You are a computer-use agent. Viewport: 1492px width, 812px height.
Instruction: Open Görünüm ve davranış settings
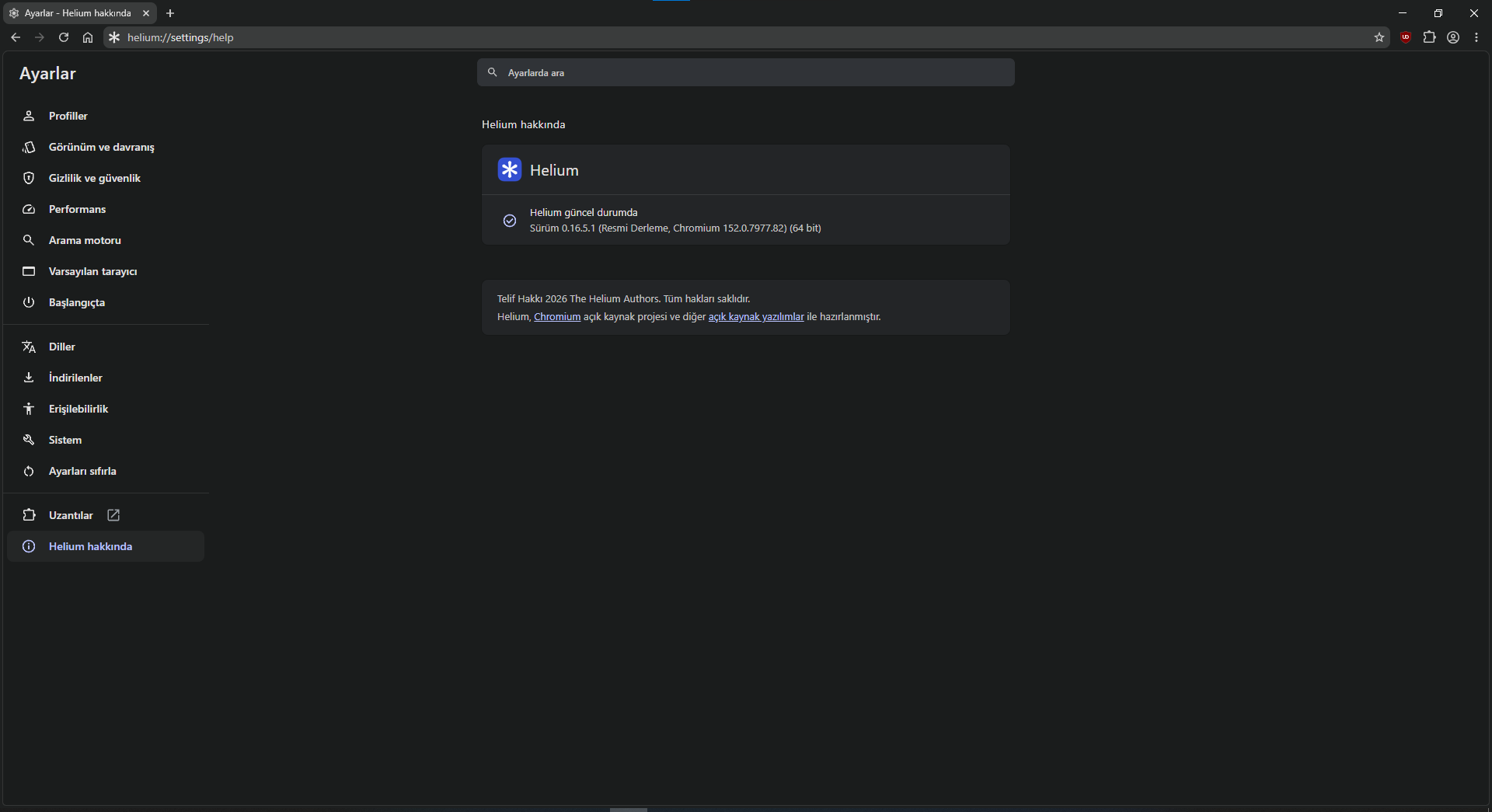[x=106, y=147]
